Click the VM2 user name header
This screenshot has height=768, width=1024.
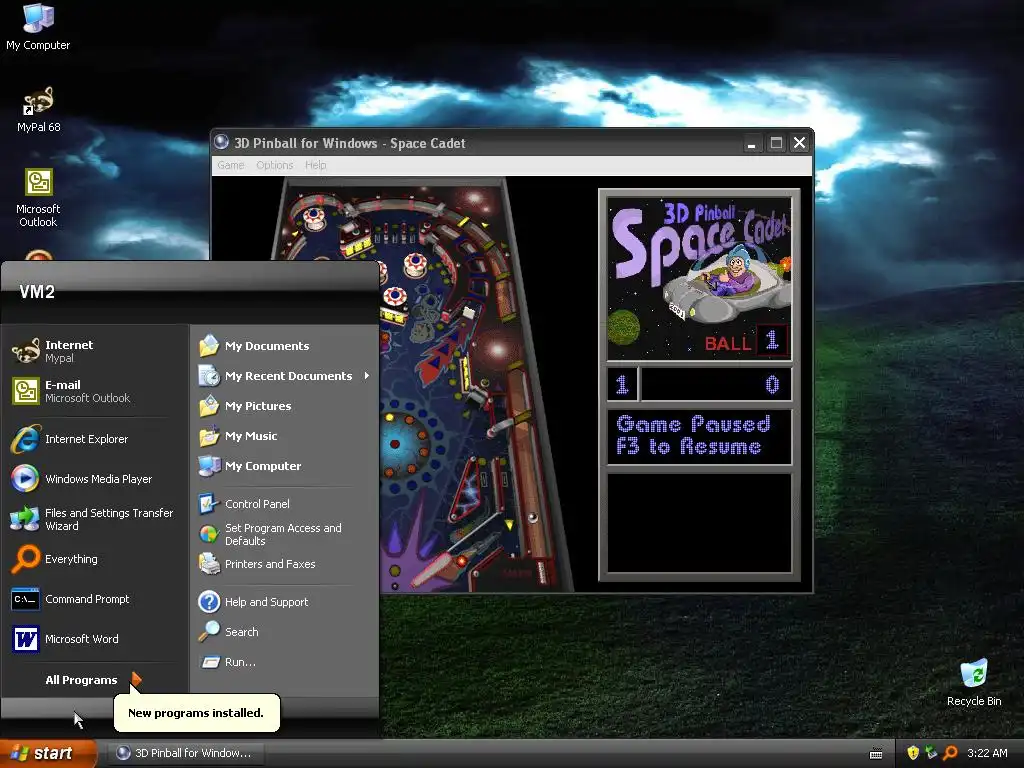pyautogui.click(x=37, y=292)
